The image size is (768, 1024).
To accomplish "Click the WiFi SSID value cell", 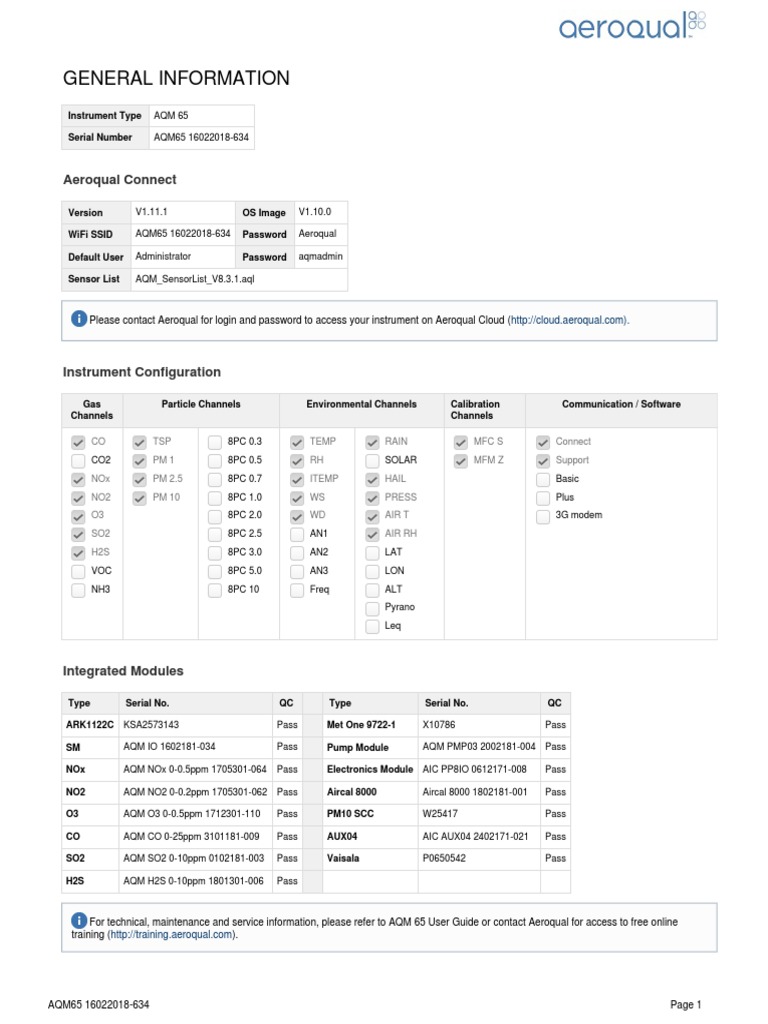I will pos(183,234).
